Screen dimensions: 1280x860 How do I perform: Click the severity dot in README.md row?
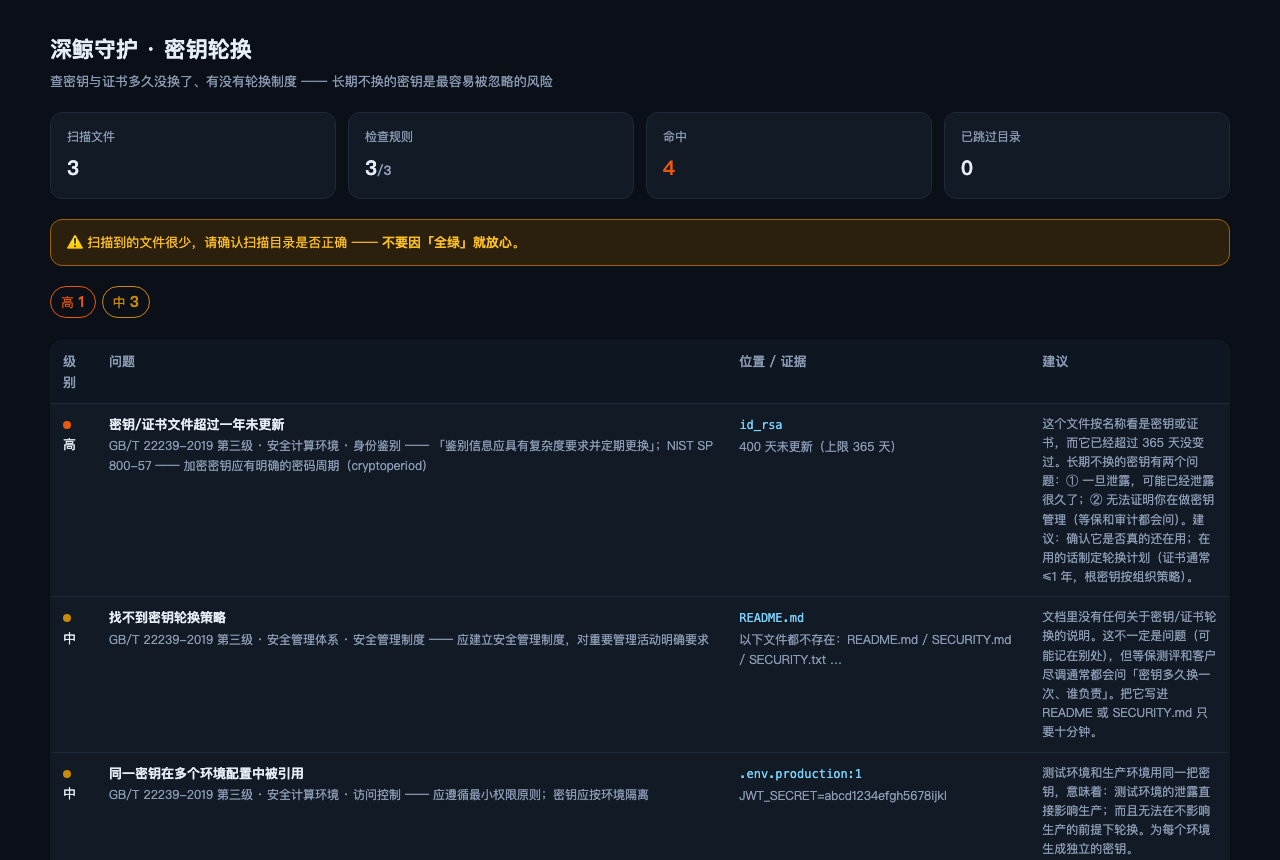click(67, 618)
